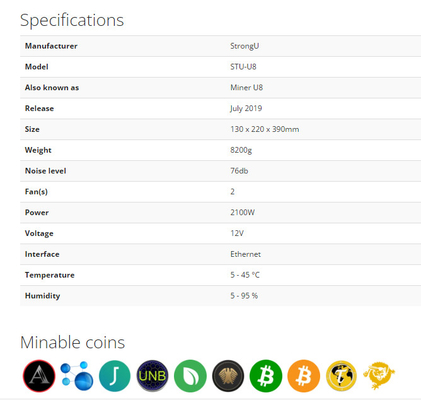Select the dark eagle eMark coin icon
421x400 pixels.
228,376
